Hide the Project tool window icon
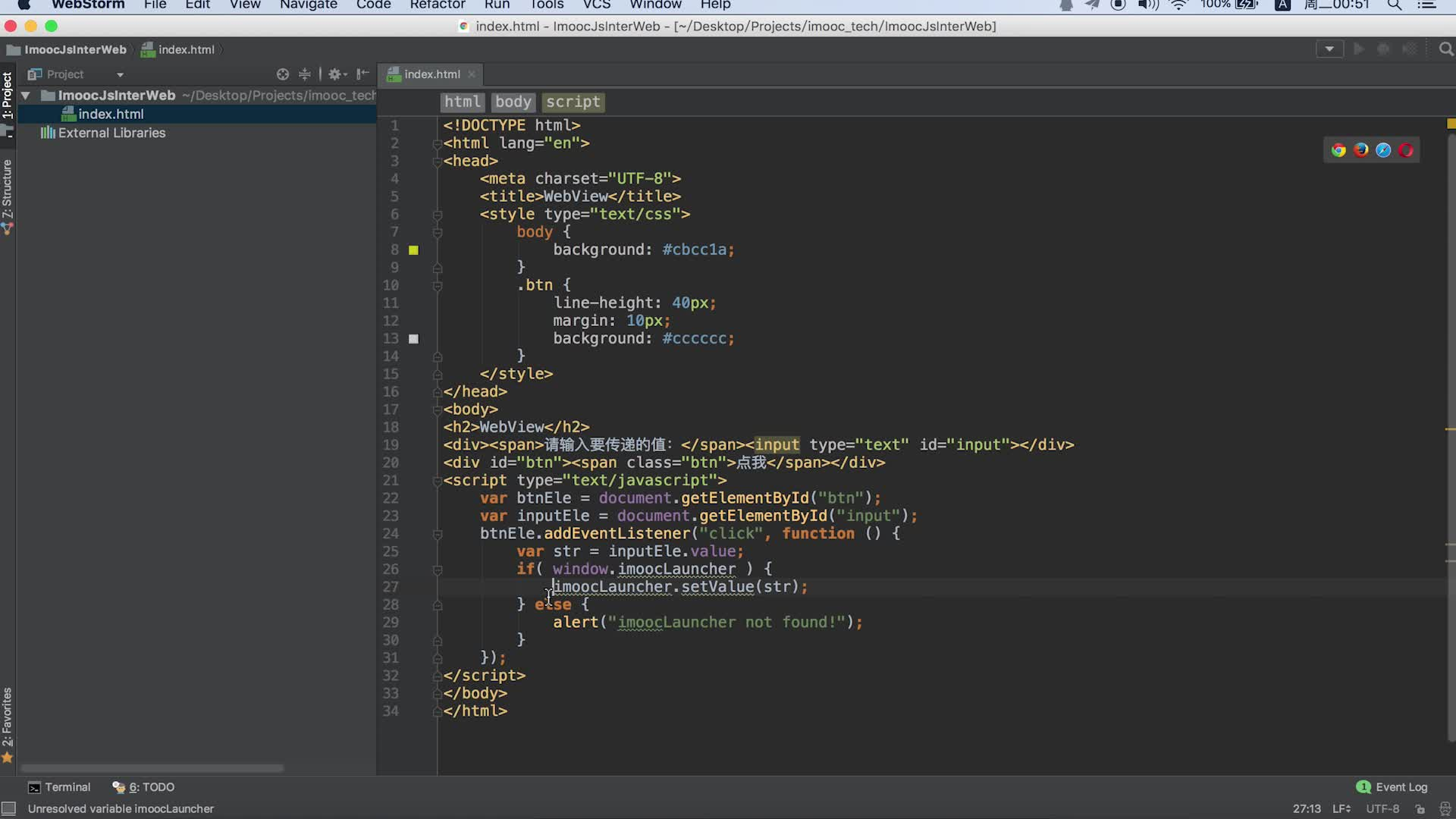 (x=362, y=74)
